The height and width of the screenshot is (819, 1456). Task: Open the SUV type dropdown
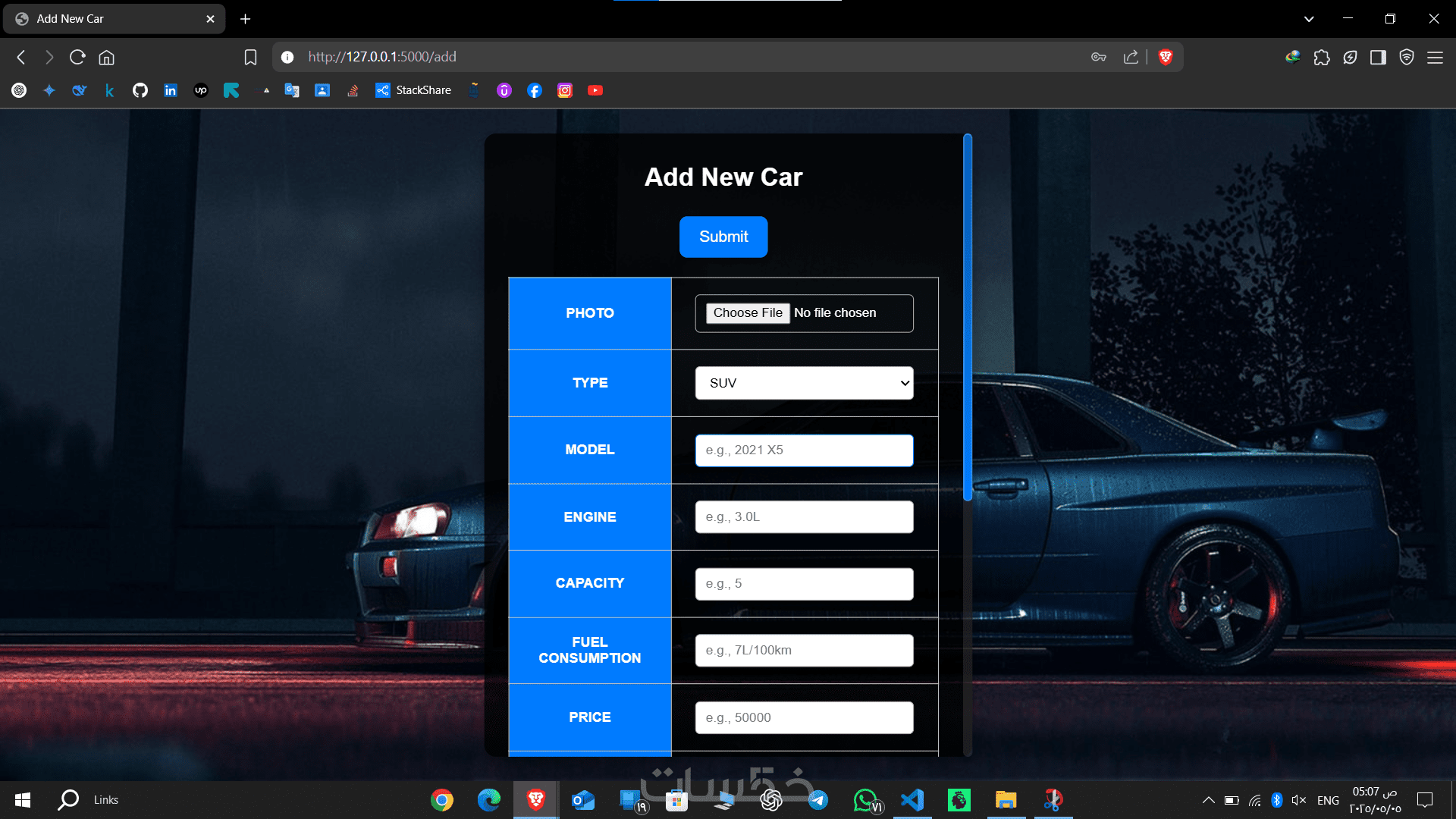[x=804, y=383]
